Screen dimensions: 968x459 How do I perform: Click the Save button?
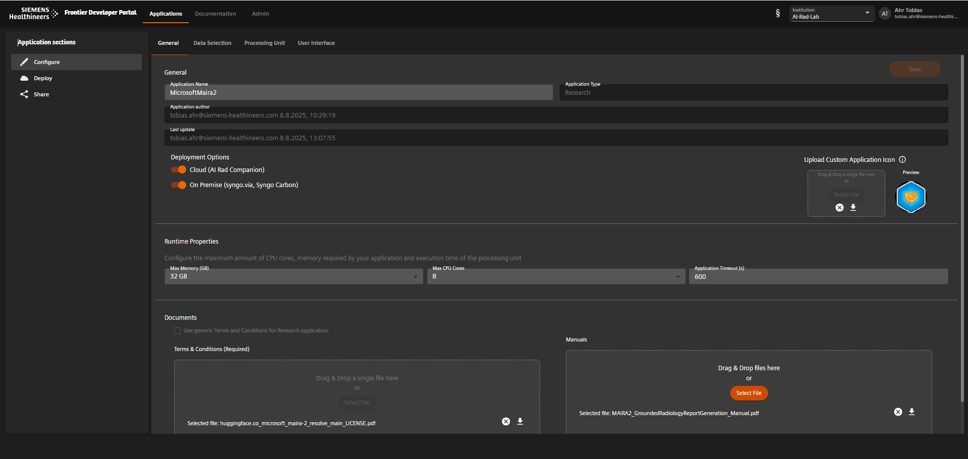(x=915, y=69)
